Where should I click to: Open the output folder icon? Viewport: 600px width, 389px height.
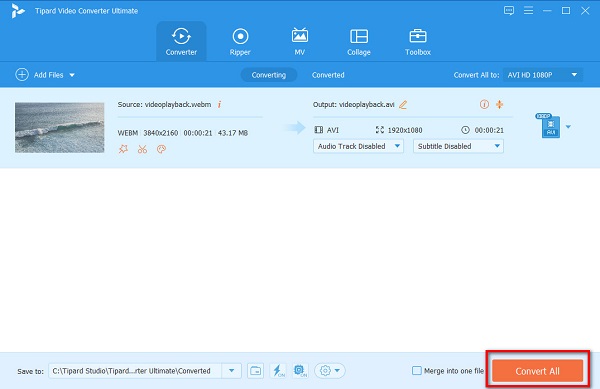[255, 371]
